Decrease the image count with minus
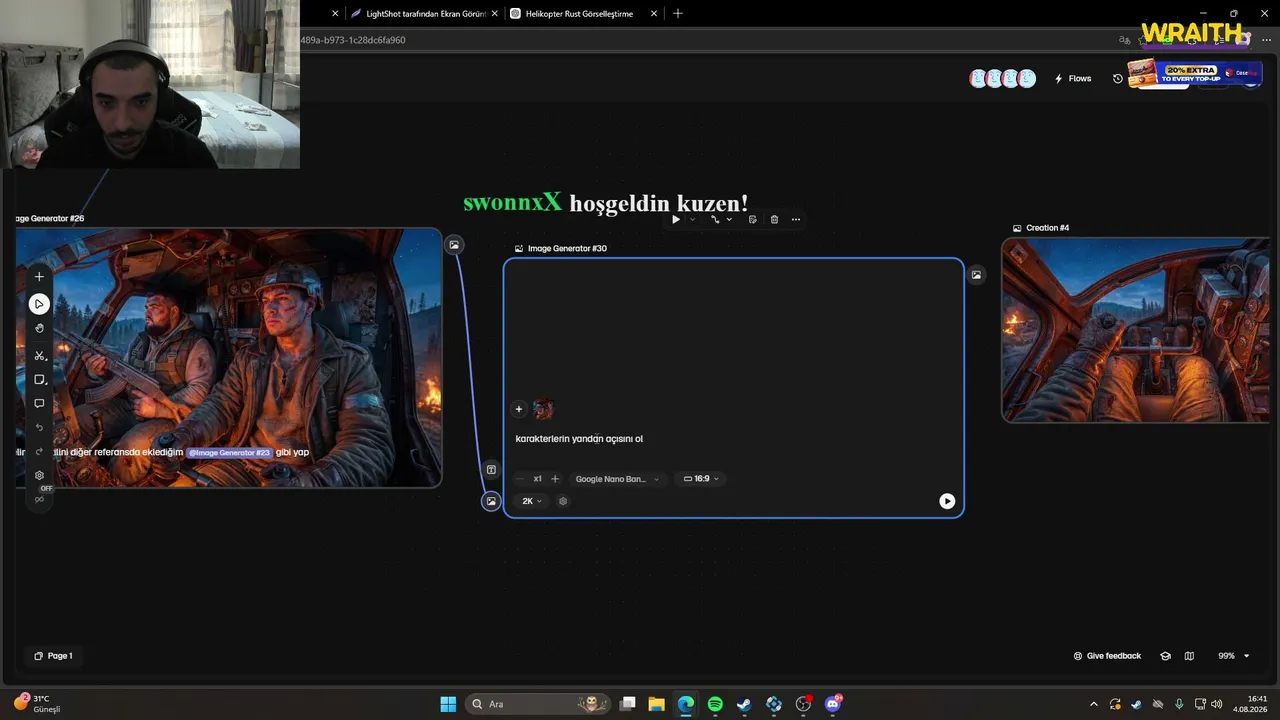1280x720 pixels. click(520, 479)
